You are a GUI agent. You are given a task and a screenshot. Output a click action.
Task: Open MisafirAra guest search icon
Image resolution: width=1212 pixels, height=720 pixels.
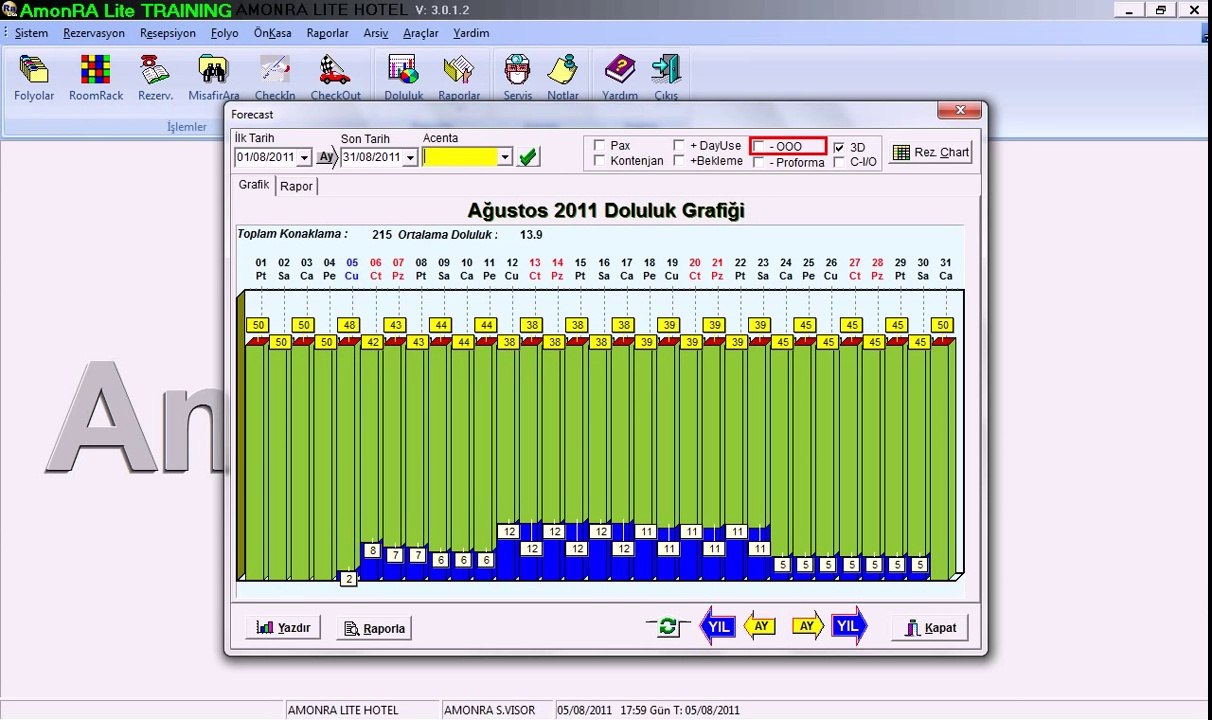(x=213, y=77)
